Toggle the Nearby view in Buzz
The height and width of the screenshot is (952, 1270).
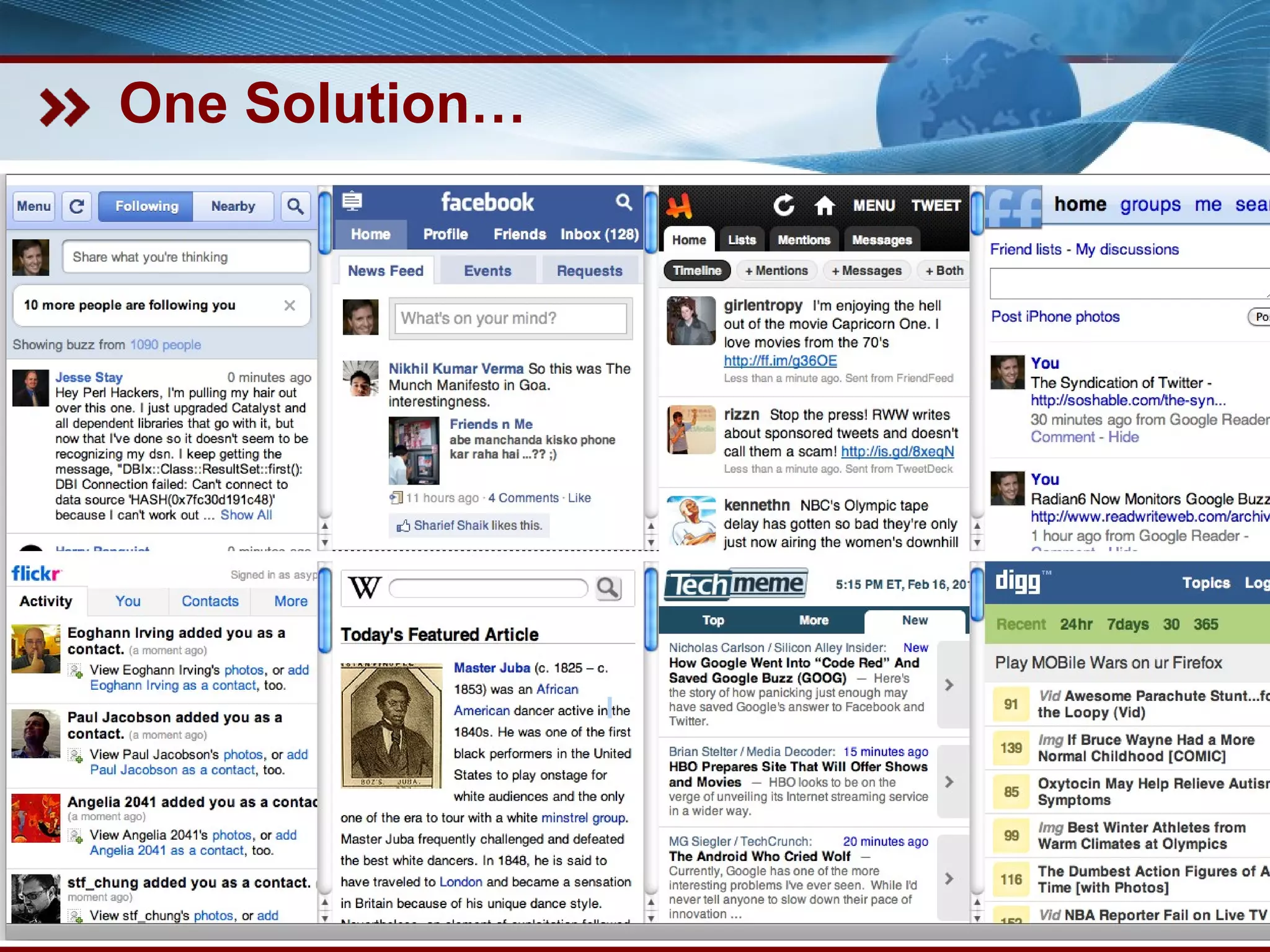click(233, 206)
